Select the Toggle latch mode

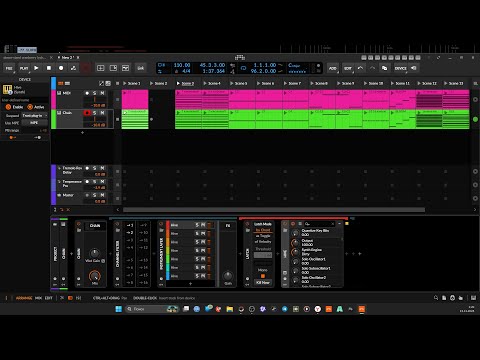point(263,236)
